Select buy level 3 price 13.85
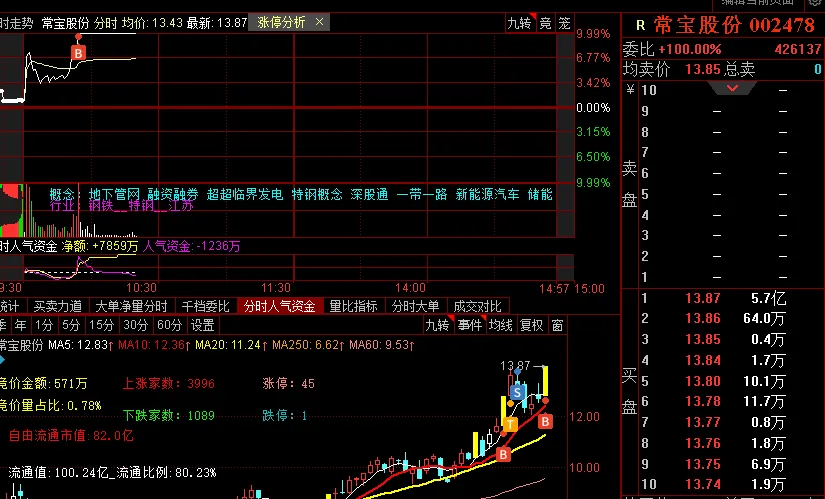This screenshot has width=825, height=499. (x=702, y=340)
